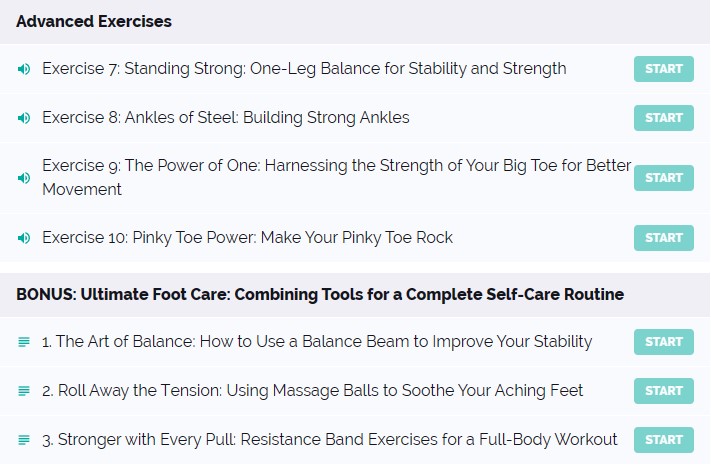711x466 pixels.
Task: Click audio icon next to Exercise 9 lesson
Action: click(24, 178)
